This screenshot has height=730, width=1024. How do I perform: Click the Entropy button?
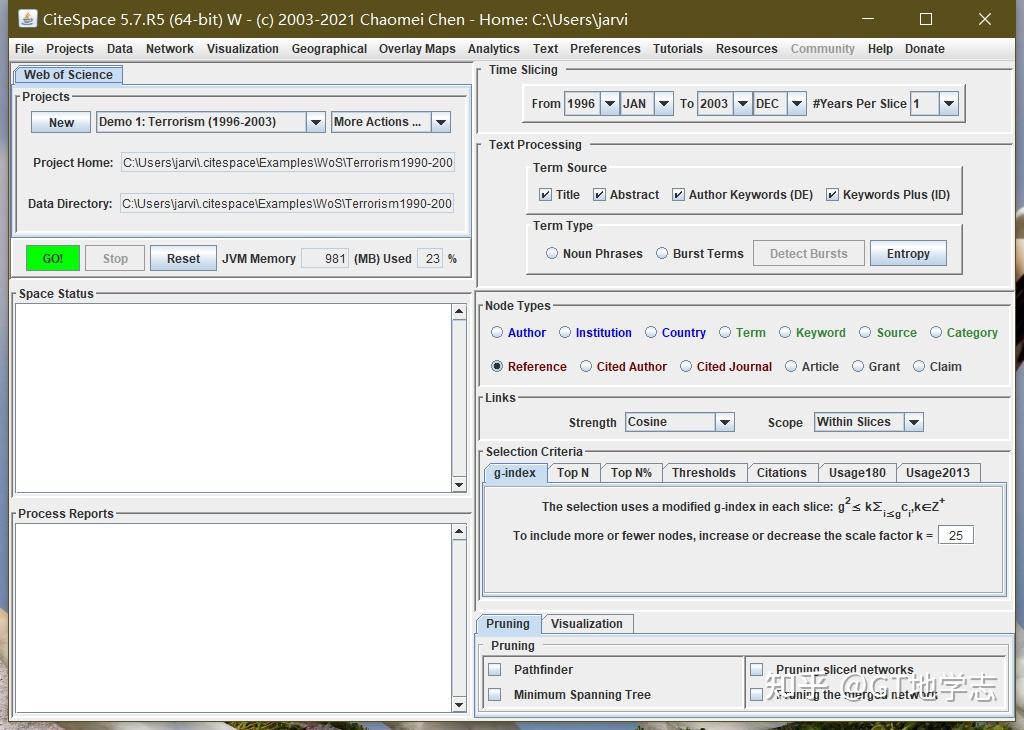[908, 253]
